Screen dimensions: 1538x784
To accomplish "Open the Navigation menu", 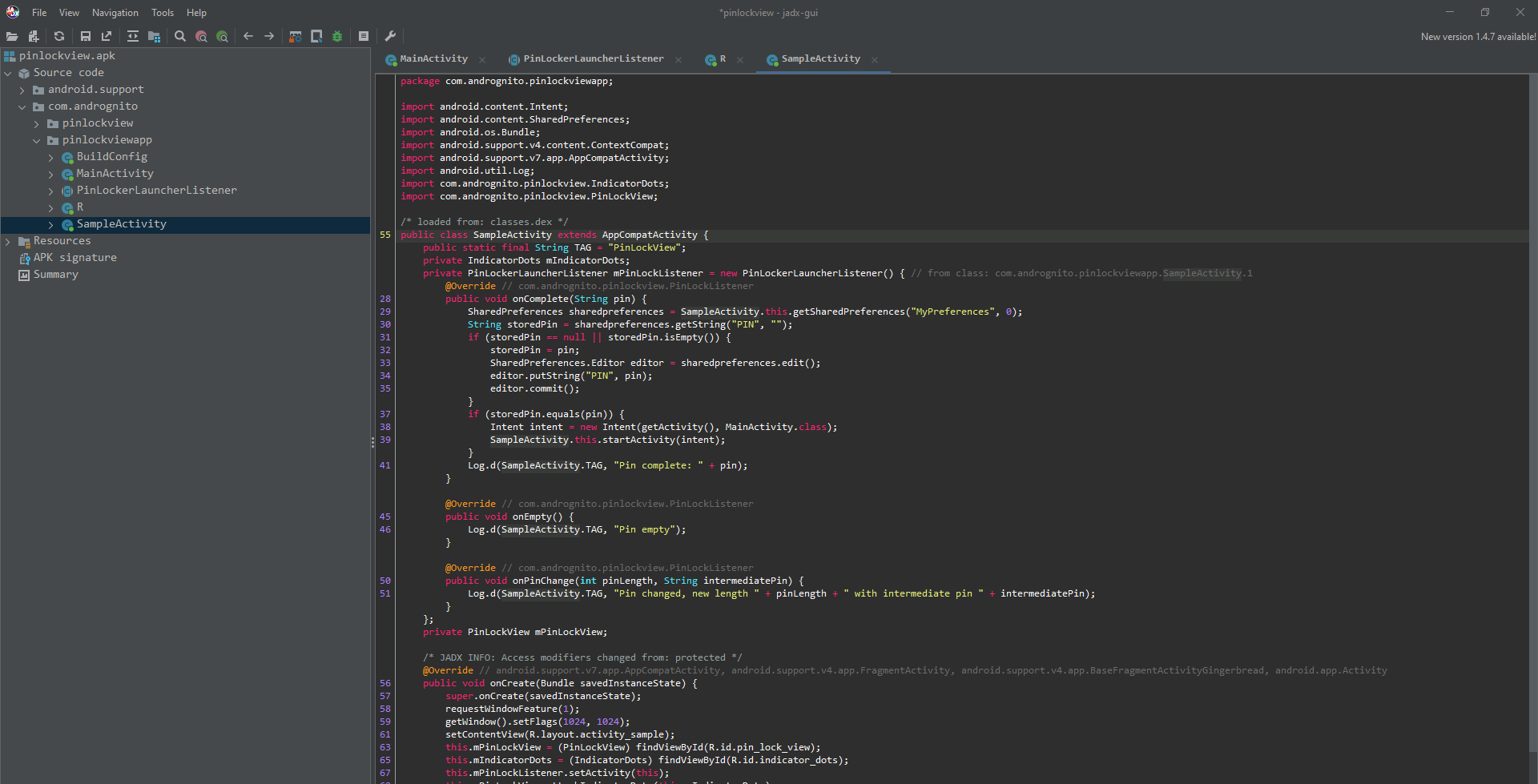I will pos(115,13).
